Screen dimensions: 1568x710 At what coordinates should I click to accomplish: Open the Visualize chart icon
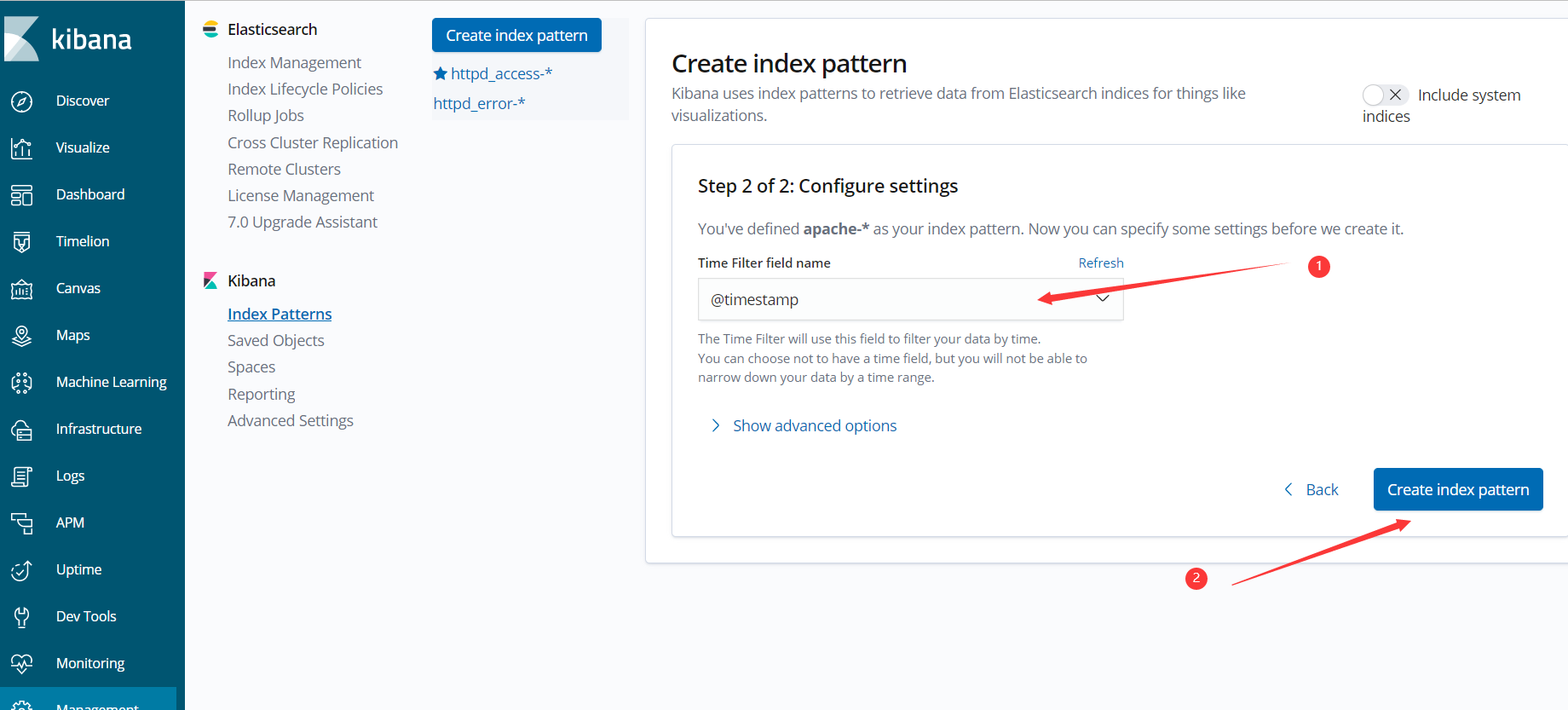click(x=22, y=148)
